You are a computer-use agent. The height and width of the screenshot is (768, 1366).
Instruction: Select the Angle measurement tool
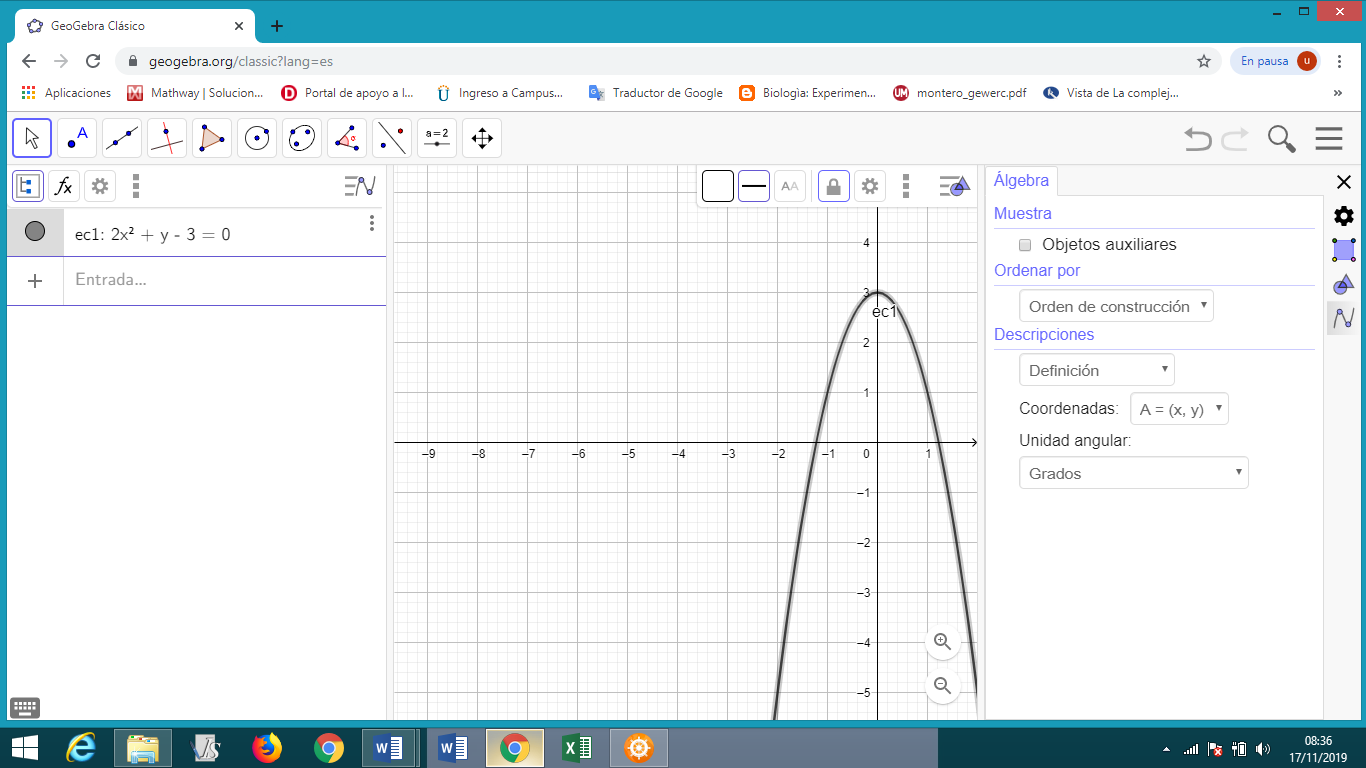click(x=346, y=138)
